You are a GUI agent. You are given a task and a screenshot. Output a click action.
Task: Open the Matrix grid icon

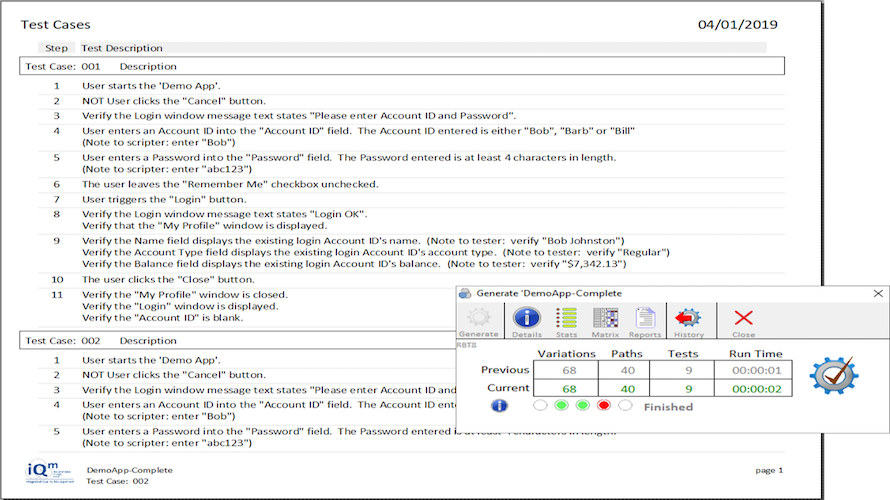[605, 318]
